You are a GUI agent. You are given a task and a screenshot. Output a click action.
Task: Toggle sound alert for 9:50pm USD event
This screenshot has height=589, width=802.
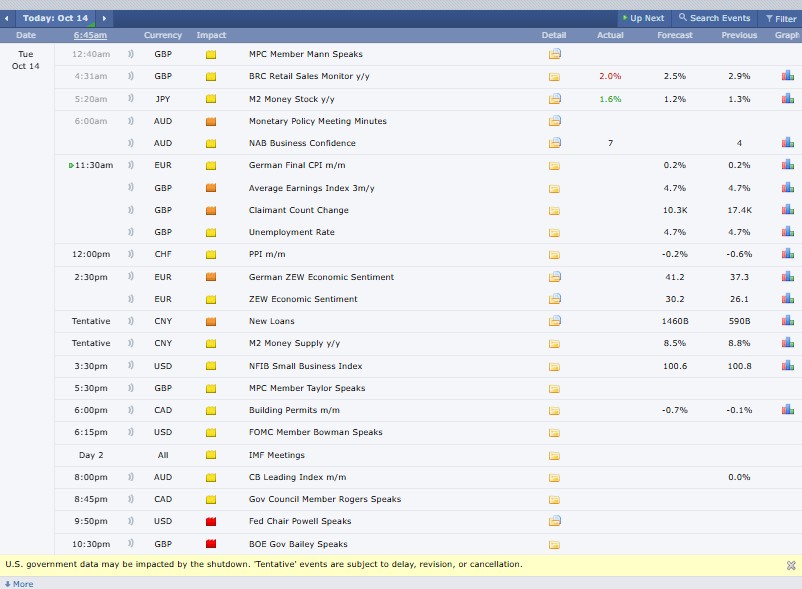[131, 522]
